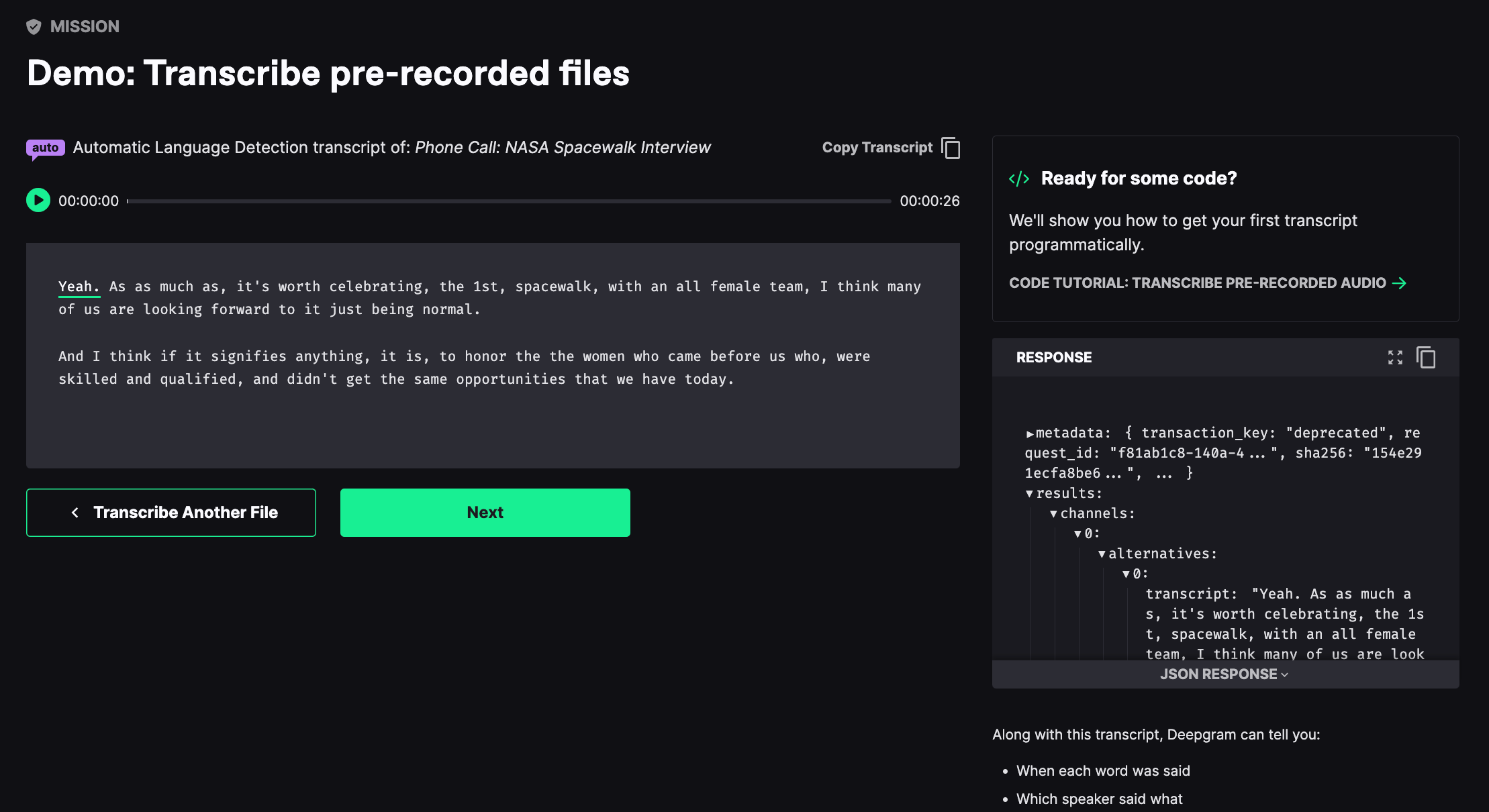Image resolution: width=1489 pixels, height=812 pixels.
Task: Click the auto language detection badge
Action: 45,148
